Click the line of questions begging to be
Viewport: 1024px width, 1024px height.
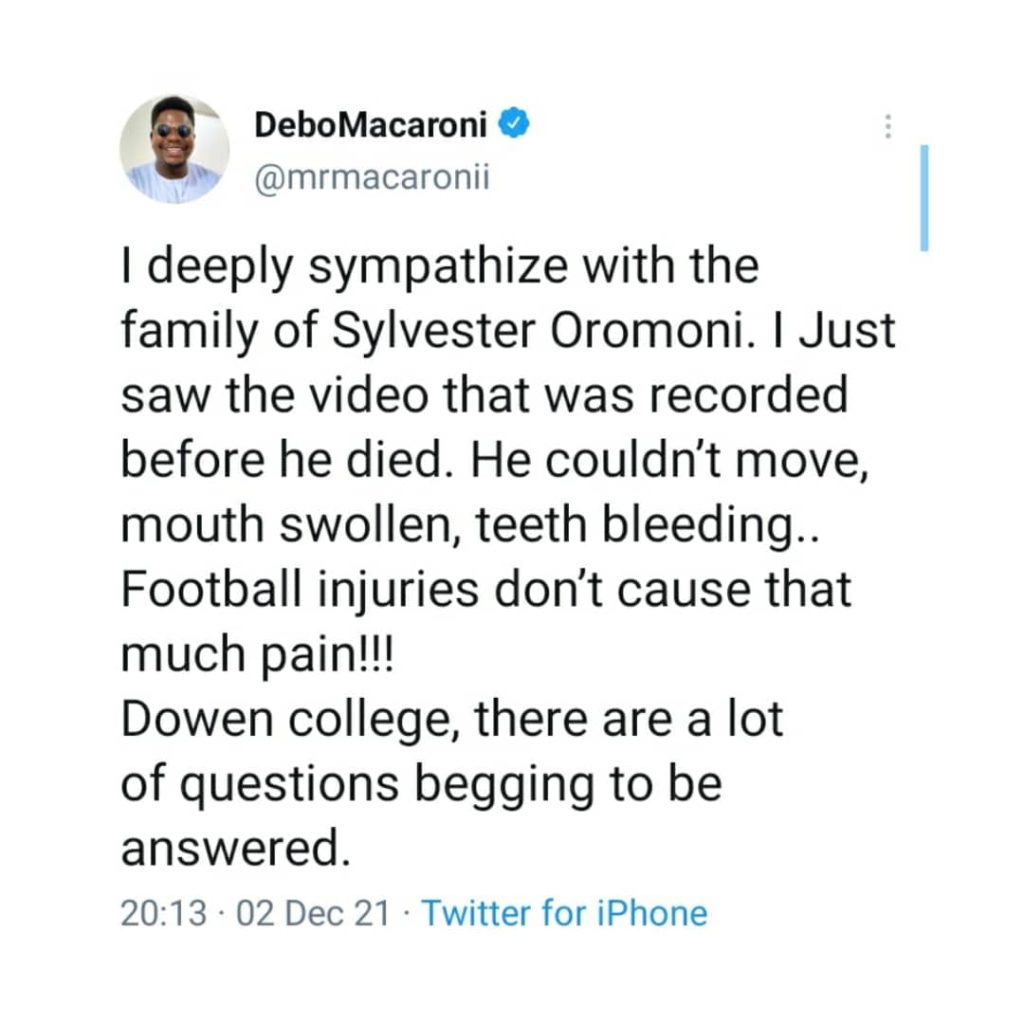point(421,784)
